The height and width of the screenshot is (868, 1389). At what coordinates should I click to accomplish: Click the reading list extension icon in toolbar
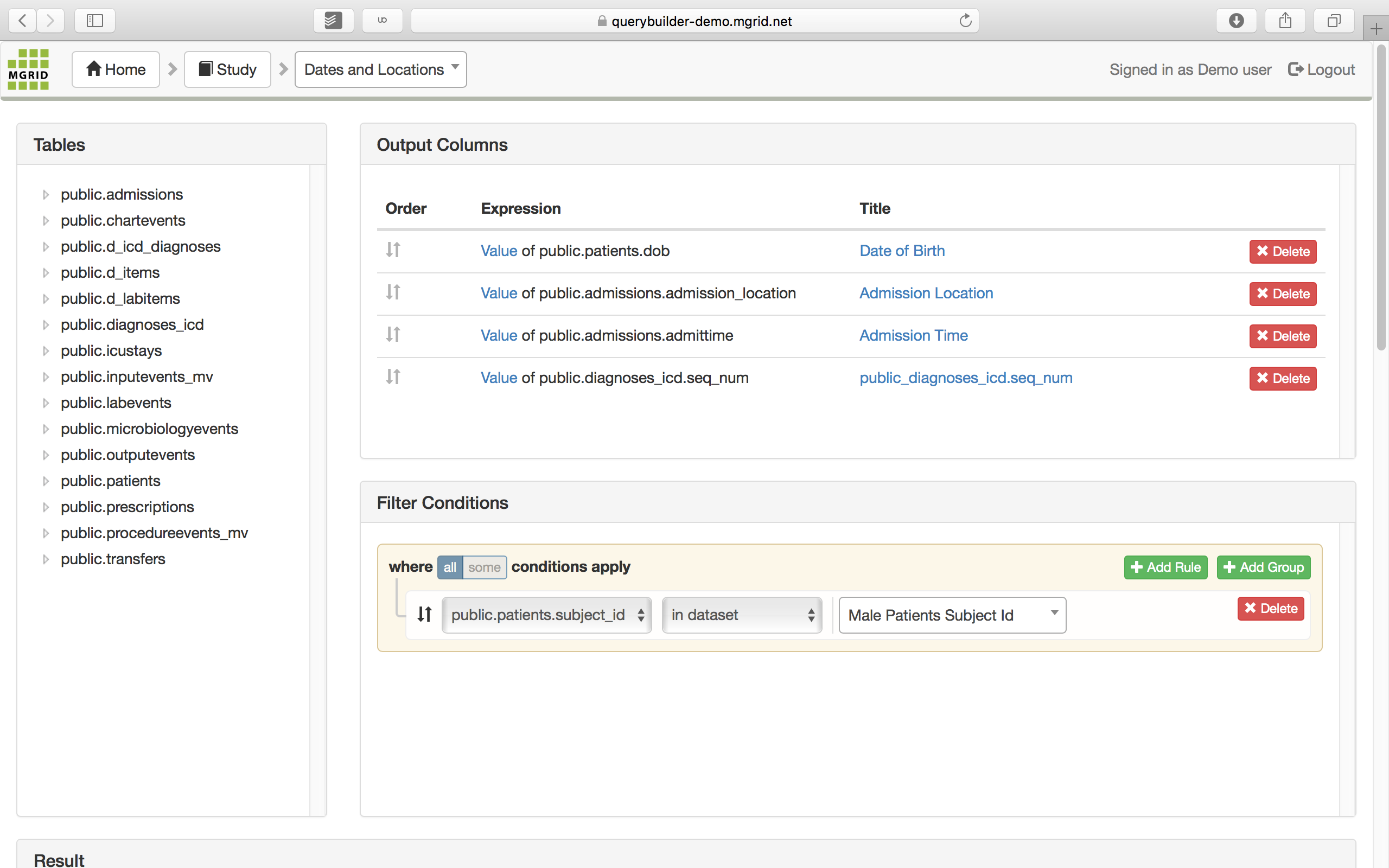pos(334,21)
